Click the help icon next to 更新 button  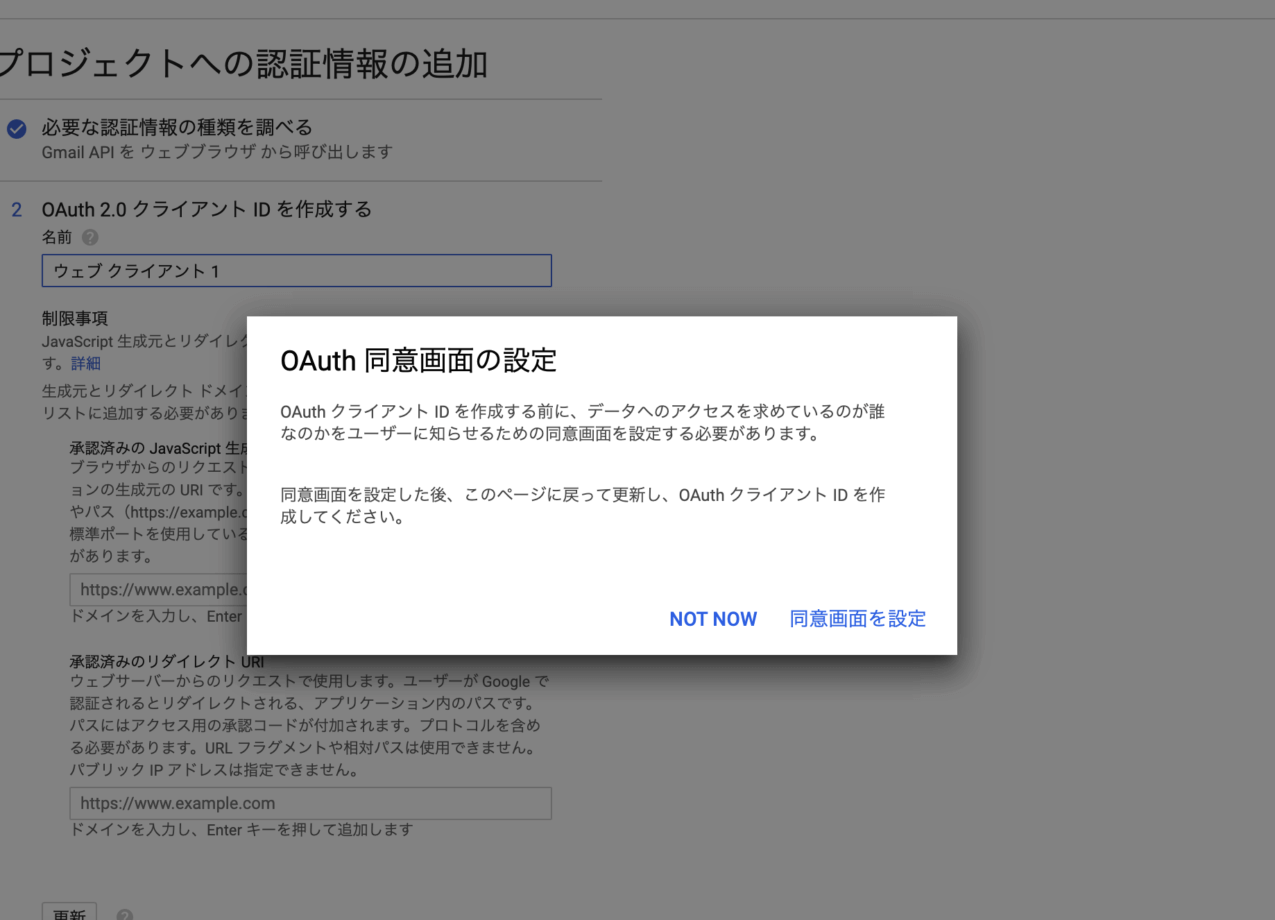[x=124, y=915]
